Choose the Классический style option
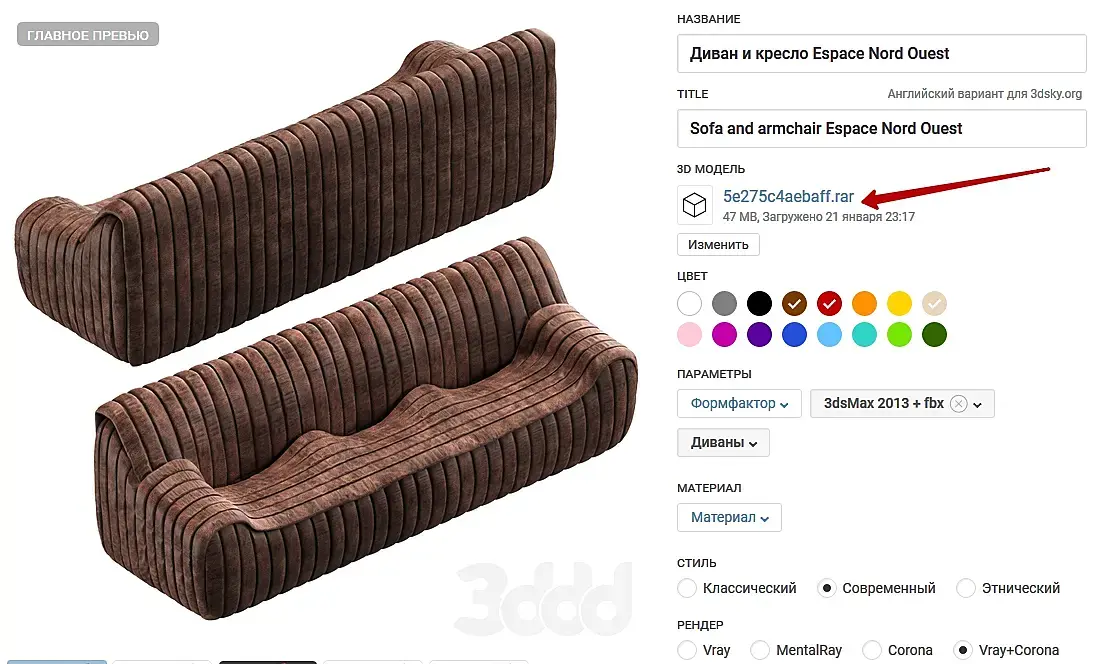Screen dimensions: 1119x664 click(687, 588)
